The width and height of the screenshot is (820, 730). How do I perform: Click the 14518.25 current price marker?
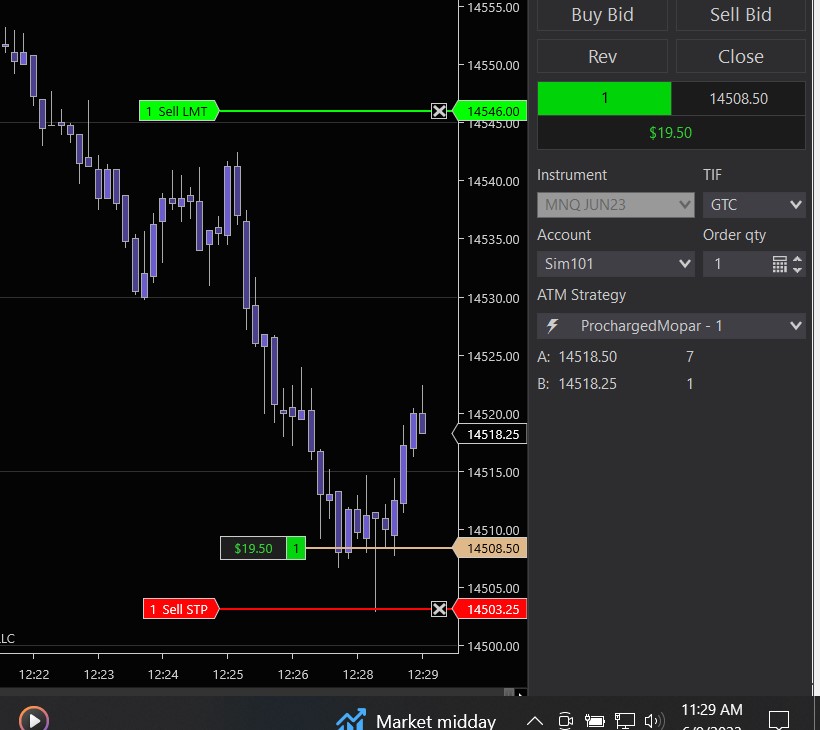tap(489, 434)
